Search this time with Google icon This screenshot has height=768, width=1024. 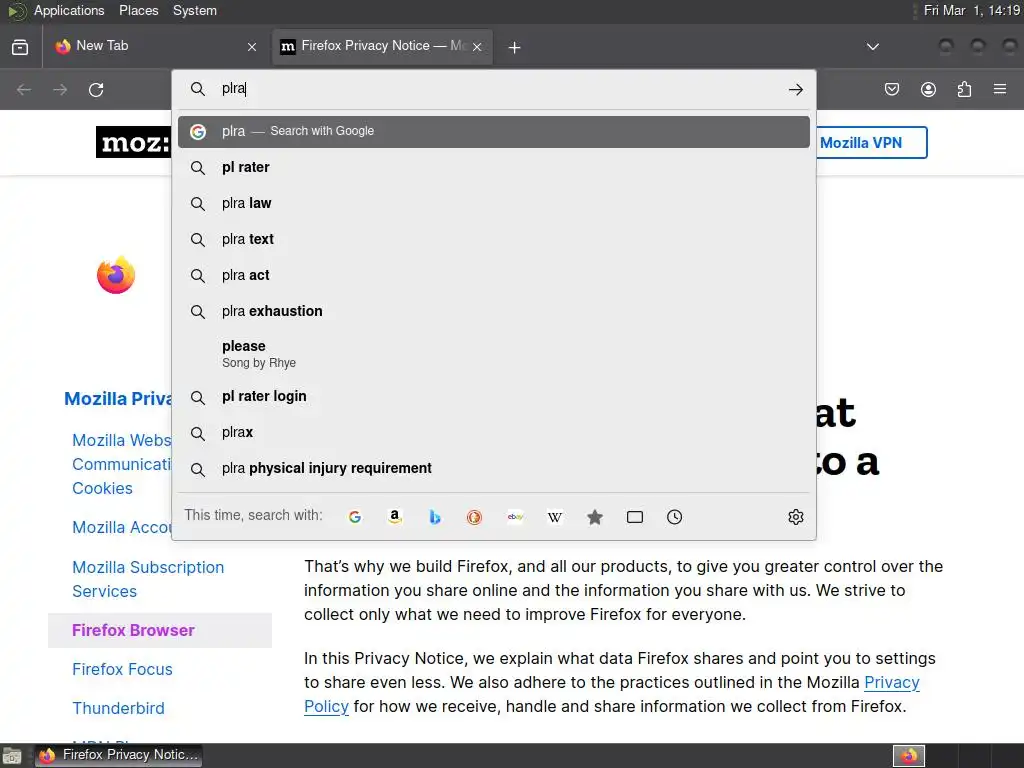(x=355, y=517)
